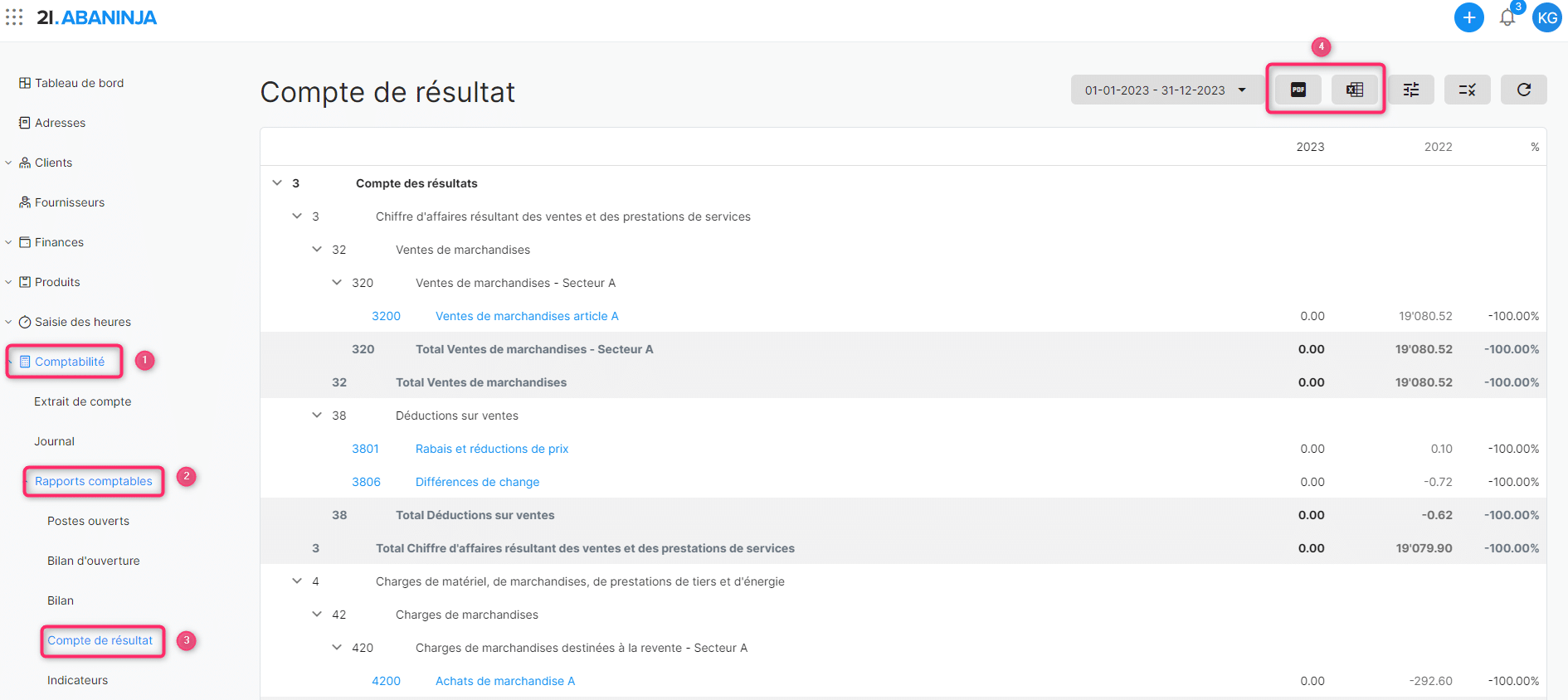Image resolution: width=1568 pixels, height=700 pixels.
Task: Collapse the 38 Déductions sur ventes group
Action: tap(317, 415)
